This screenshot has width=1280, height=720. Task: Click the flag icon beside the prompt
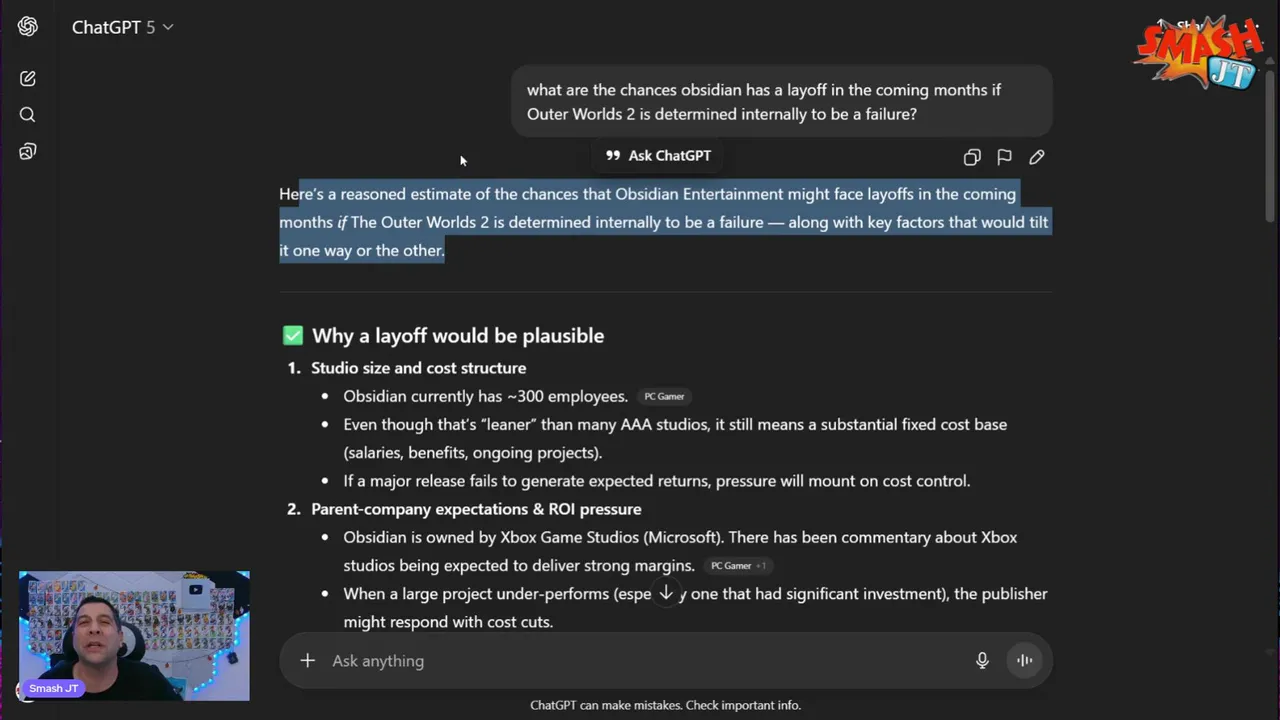(x=1004, y=157)
